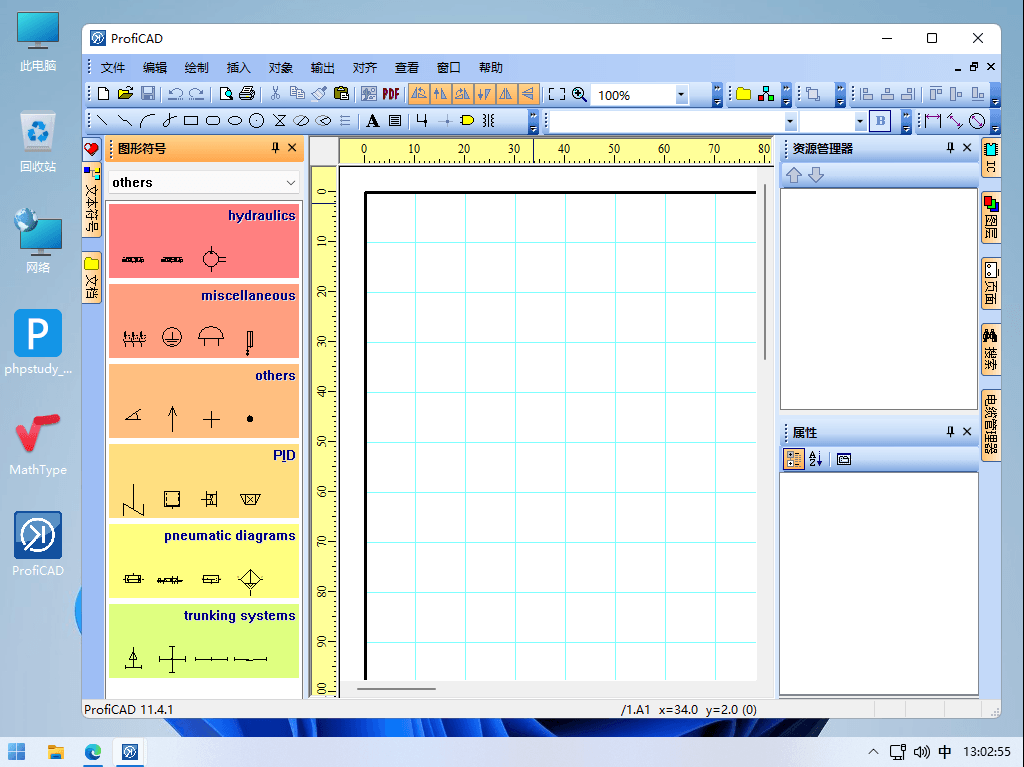Open a file using the folder icon

[125, 94]
